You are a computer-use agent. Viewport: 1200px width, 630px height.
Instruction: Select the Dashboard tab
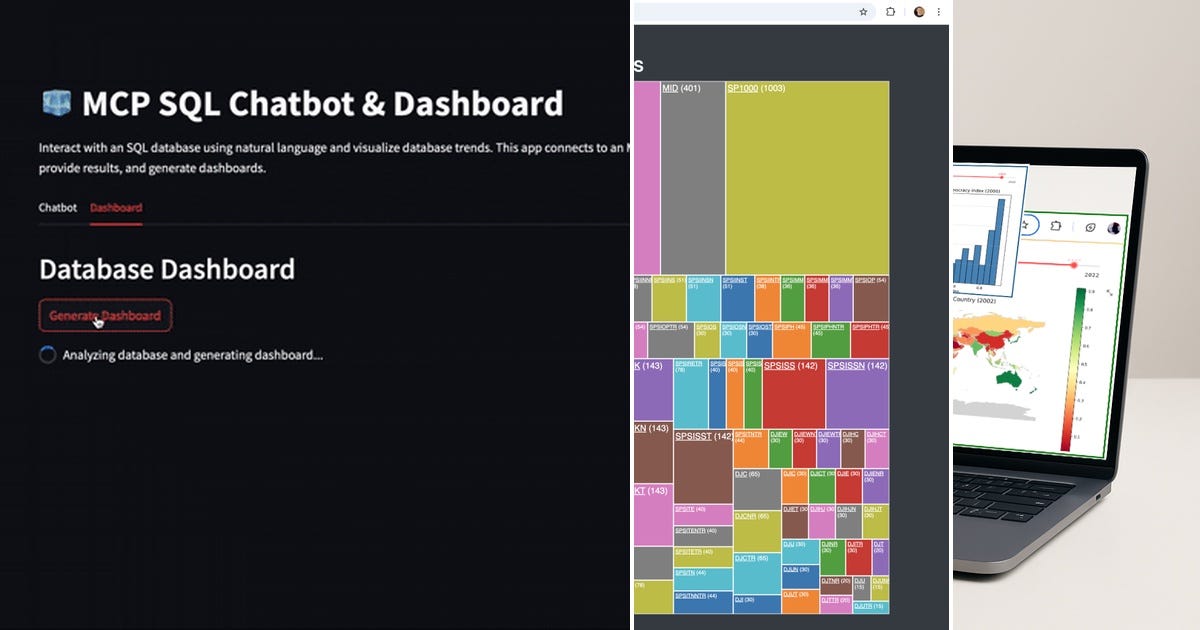pos(116,208)
